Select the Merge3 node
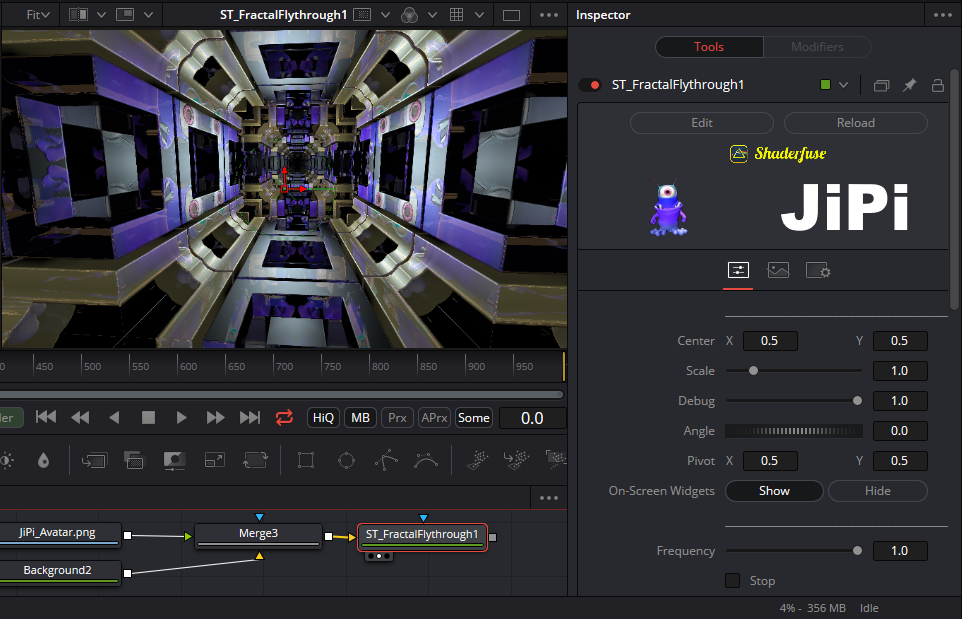 [x=258, y=534]
